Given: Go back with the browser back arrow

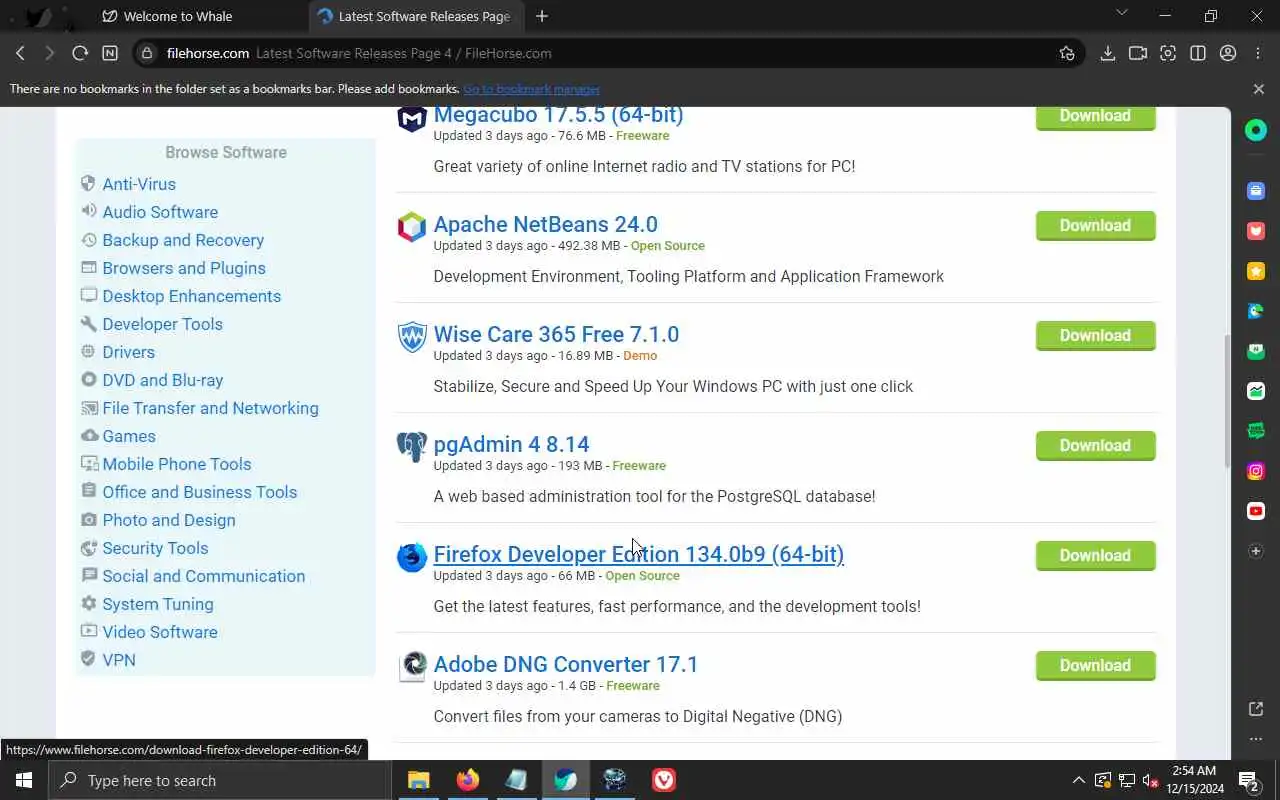Looking at the screenshot, I should coord(20,53).
